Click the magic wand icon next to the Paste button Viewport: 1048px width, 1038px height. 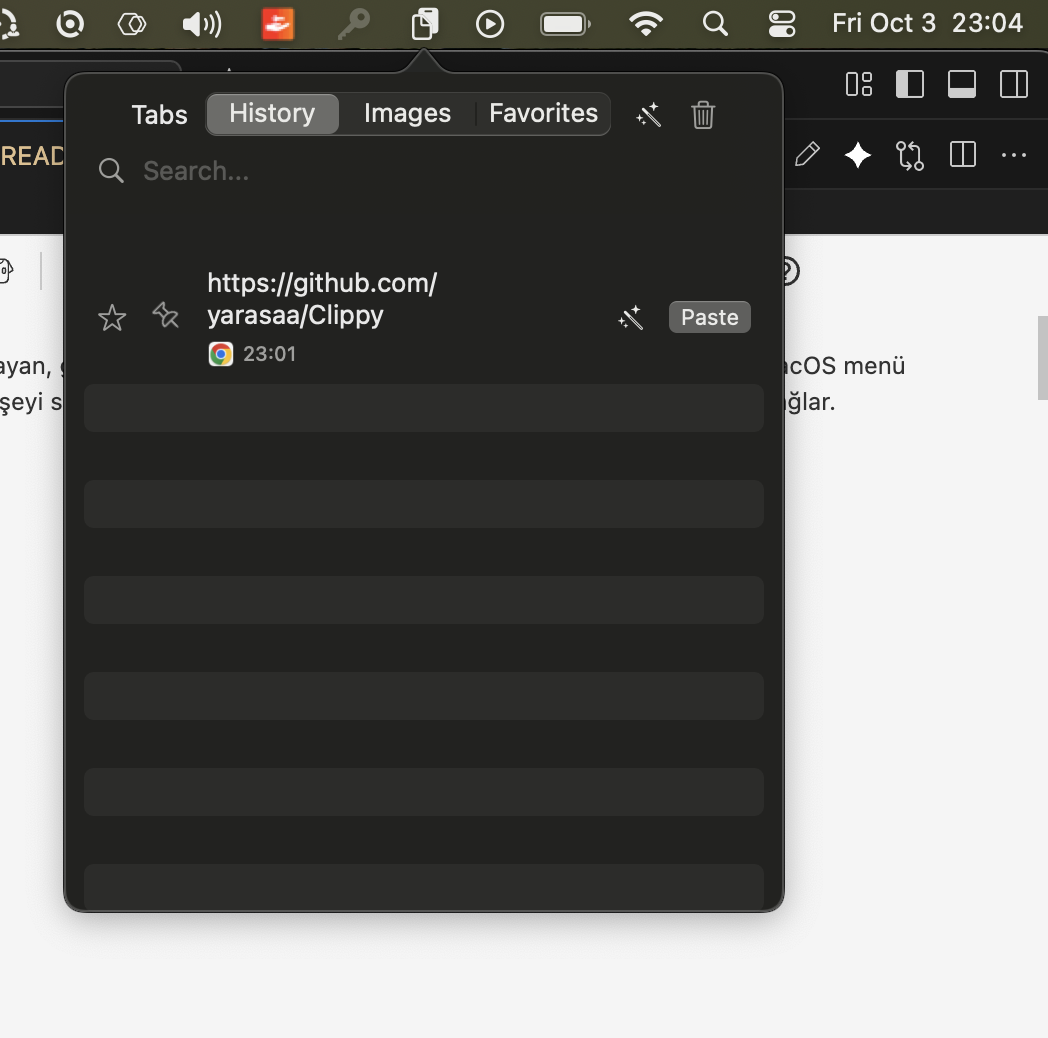[631, 317]
